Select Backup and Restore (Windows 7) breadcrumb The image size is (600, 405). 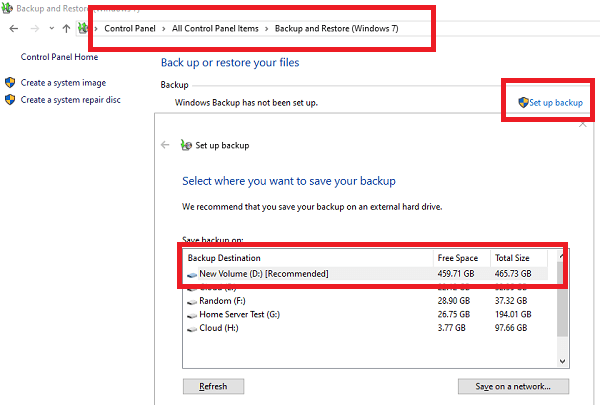tap(336, 29)
